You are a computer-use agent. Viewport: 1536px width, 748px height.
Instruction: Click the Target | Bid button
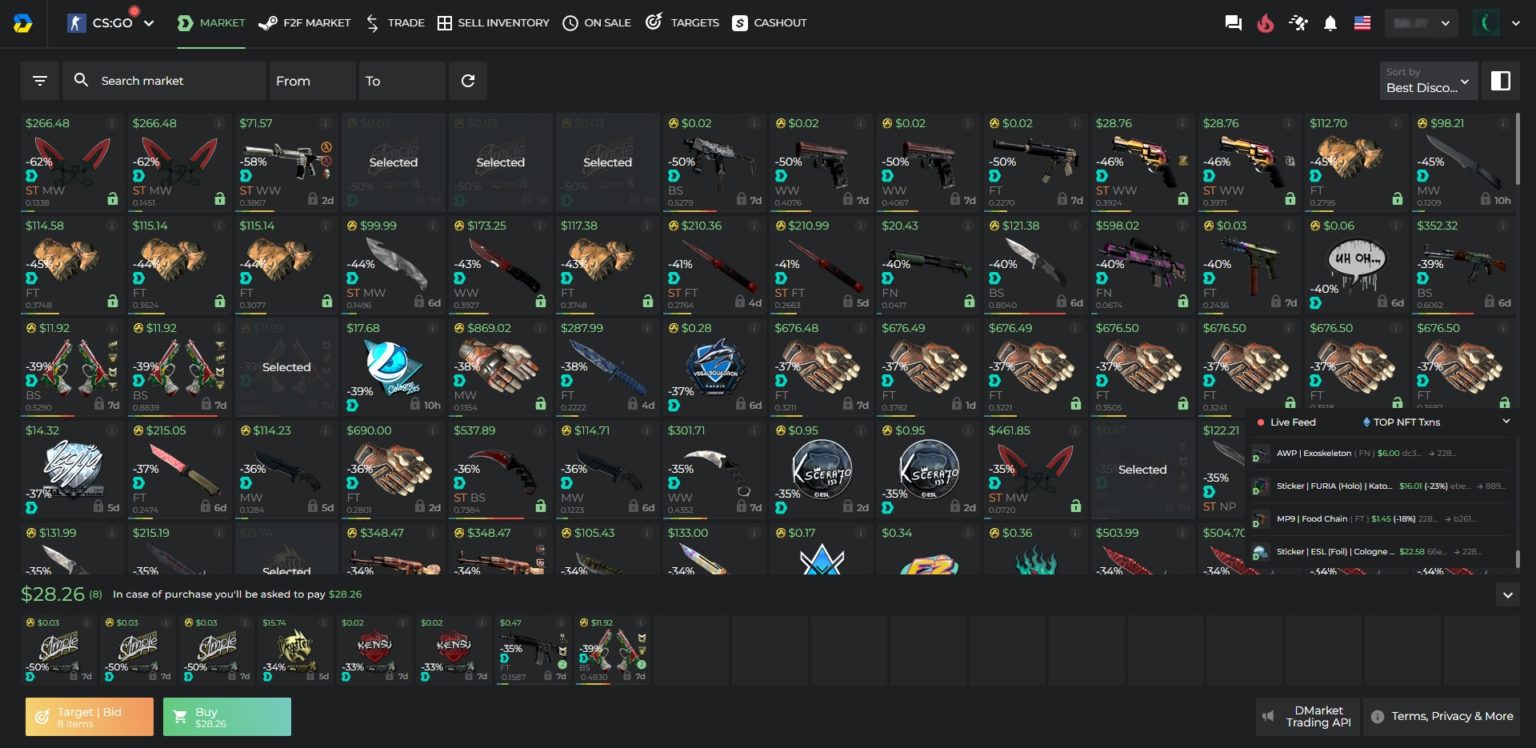(x=89, y=716)
